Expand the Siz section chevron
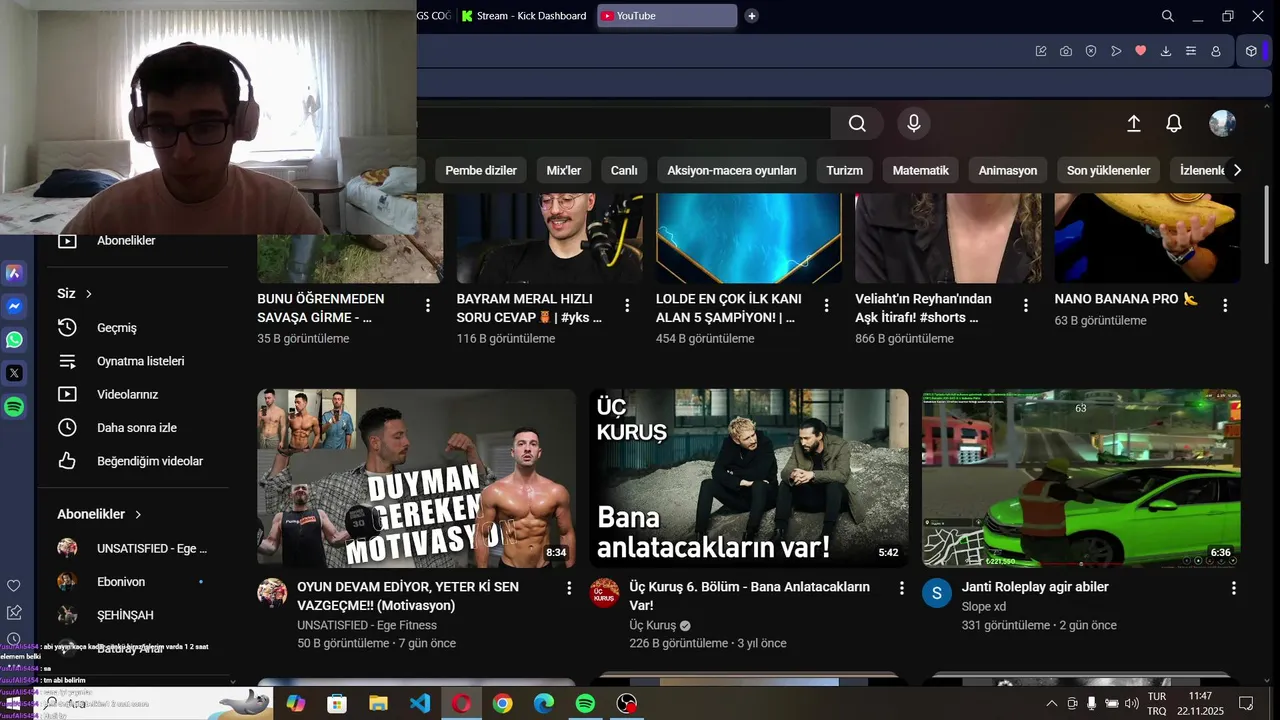Viewport: 1280px width, 720px height. 89,294
